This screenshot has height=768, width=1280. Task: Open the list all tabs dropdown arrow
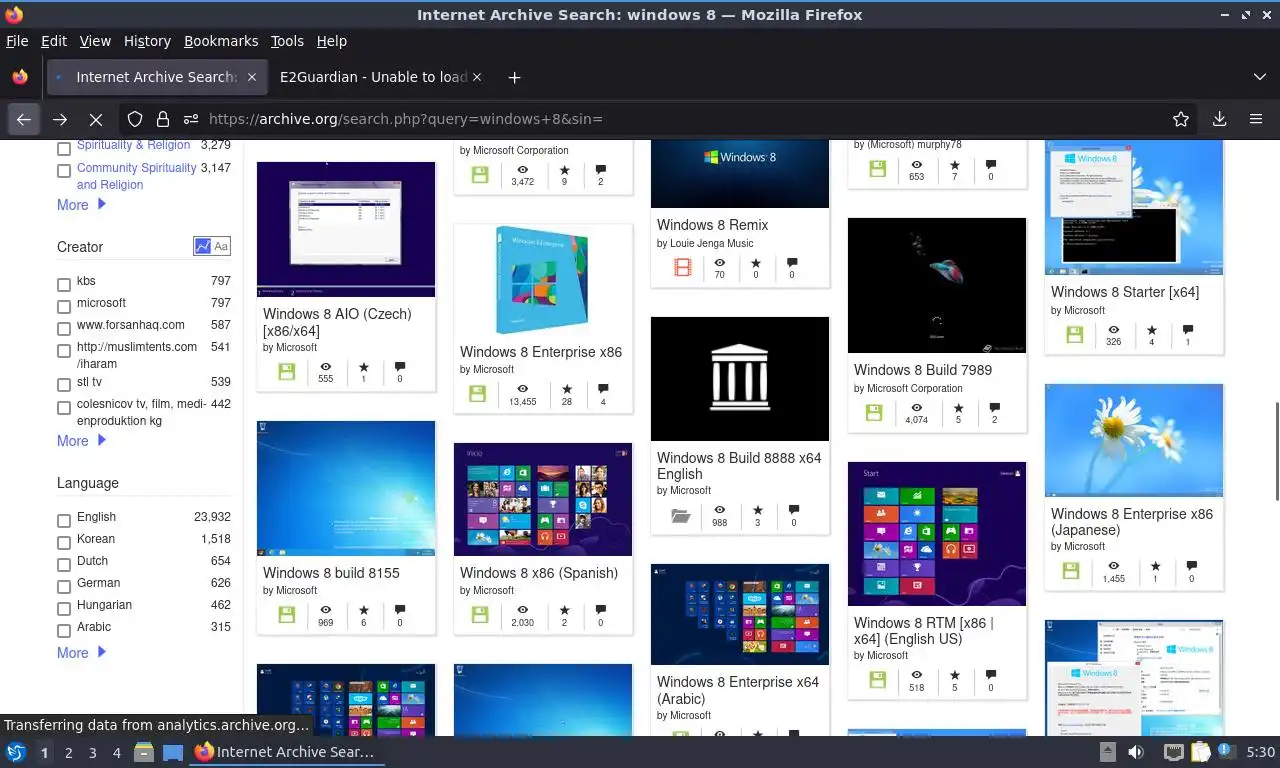pos(1259,77)
